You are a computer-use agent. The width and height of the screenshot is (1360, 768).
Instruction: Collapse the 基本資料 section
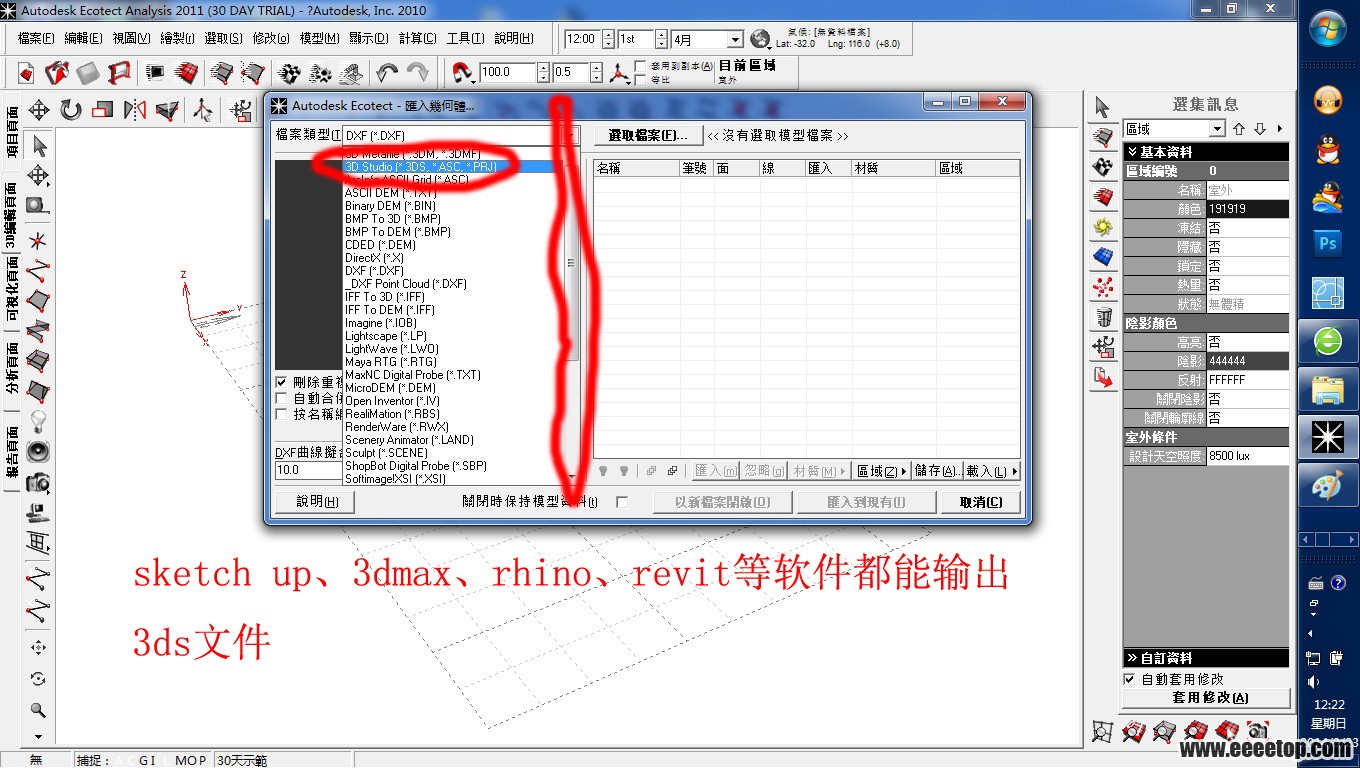click(x=1205, y=152)
